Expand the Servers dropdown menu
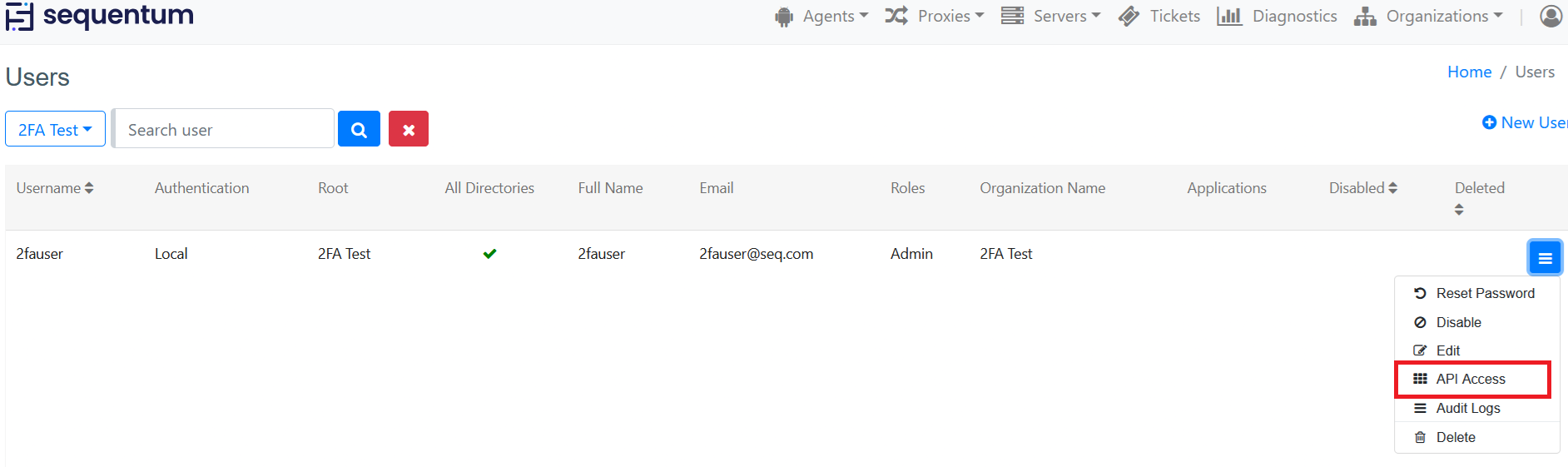The height and width of the screenshot is (467, 1568). pyautogui.click(x=1050, y=16)
